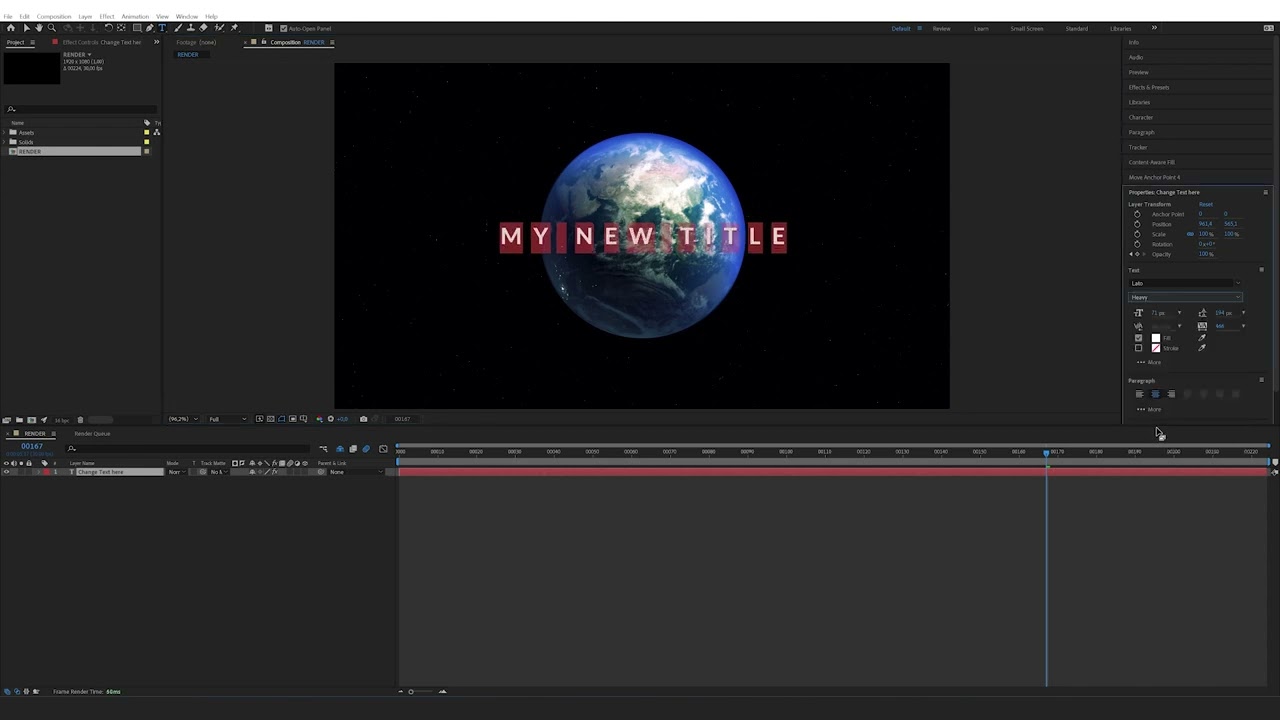Open the Window menu
The height and width of the screenshot is (720, 1280).
pos(187,17)
